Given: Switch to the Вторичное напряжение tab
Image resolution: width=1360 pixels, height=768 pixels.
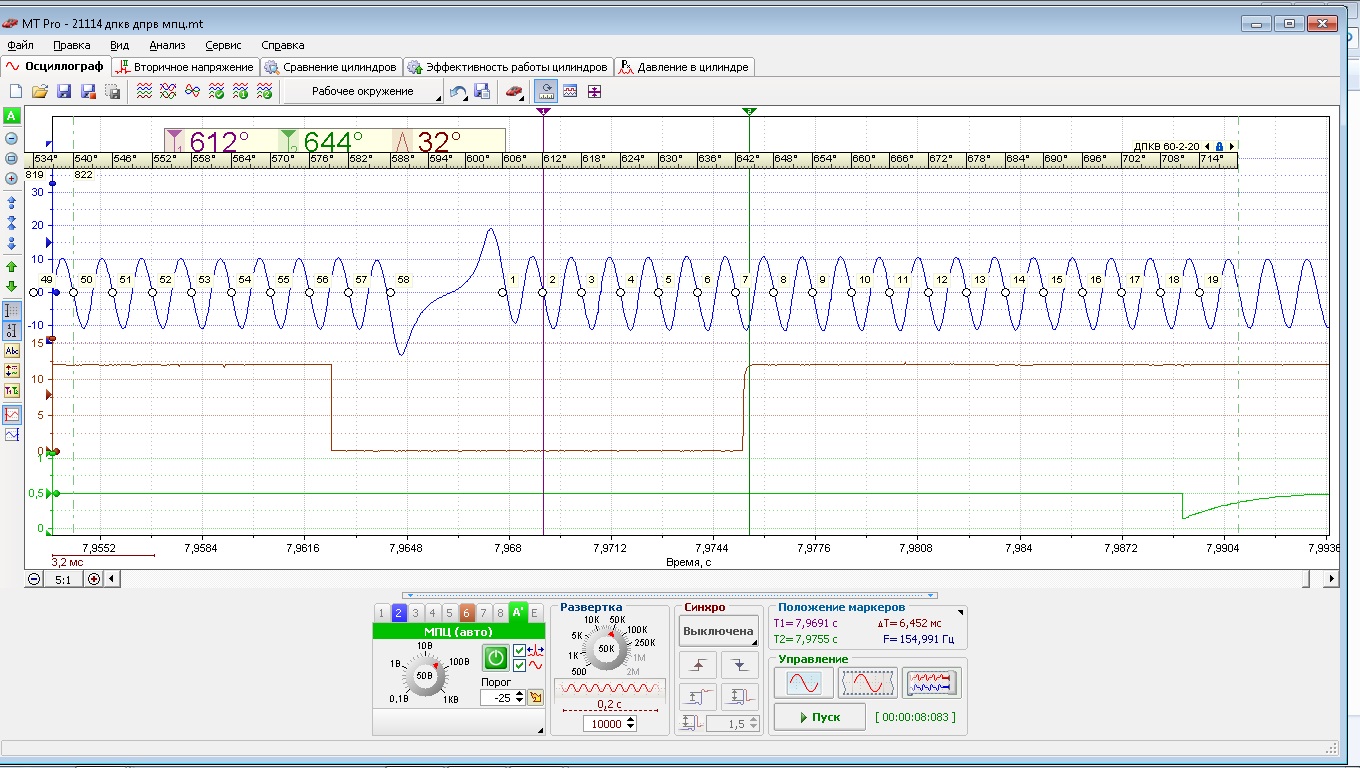Looking at the screenshot, I should 185,67.
